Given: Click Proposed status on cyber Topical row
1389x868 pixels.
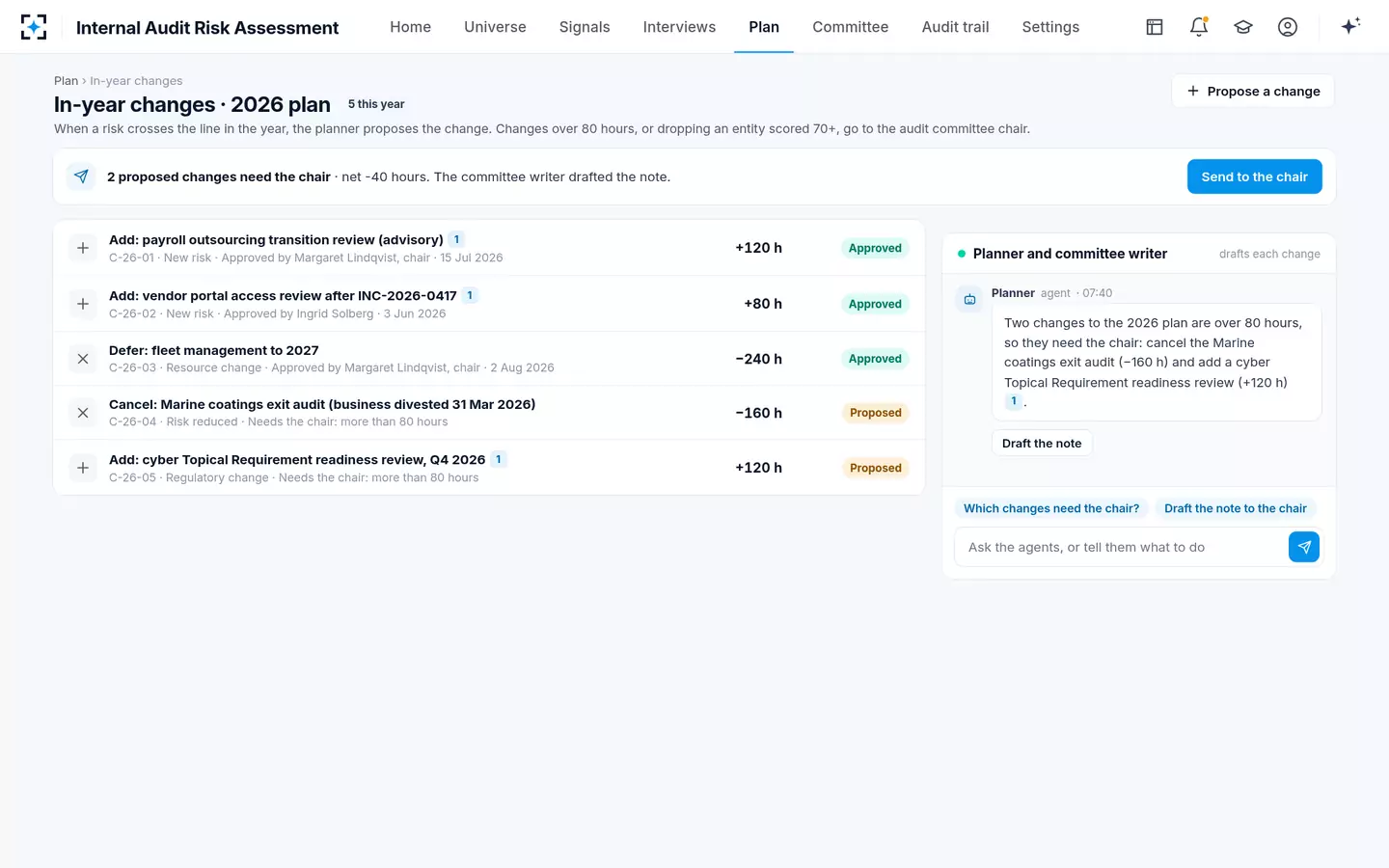Looking at the screenshot, I should [875, 468].
